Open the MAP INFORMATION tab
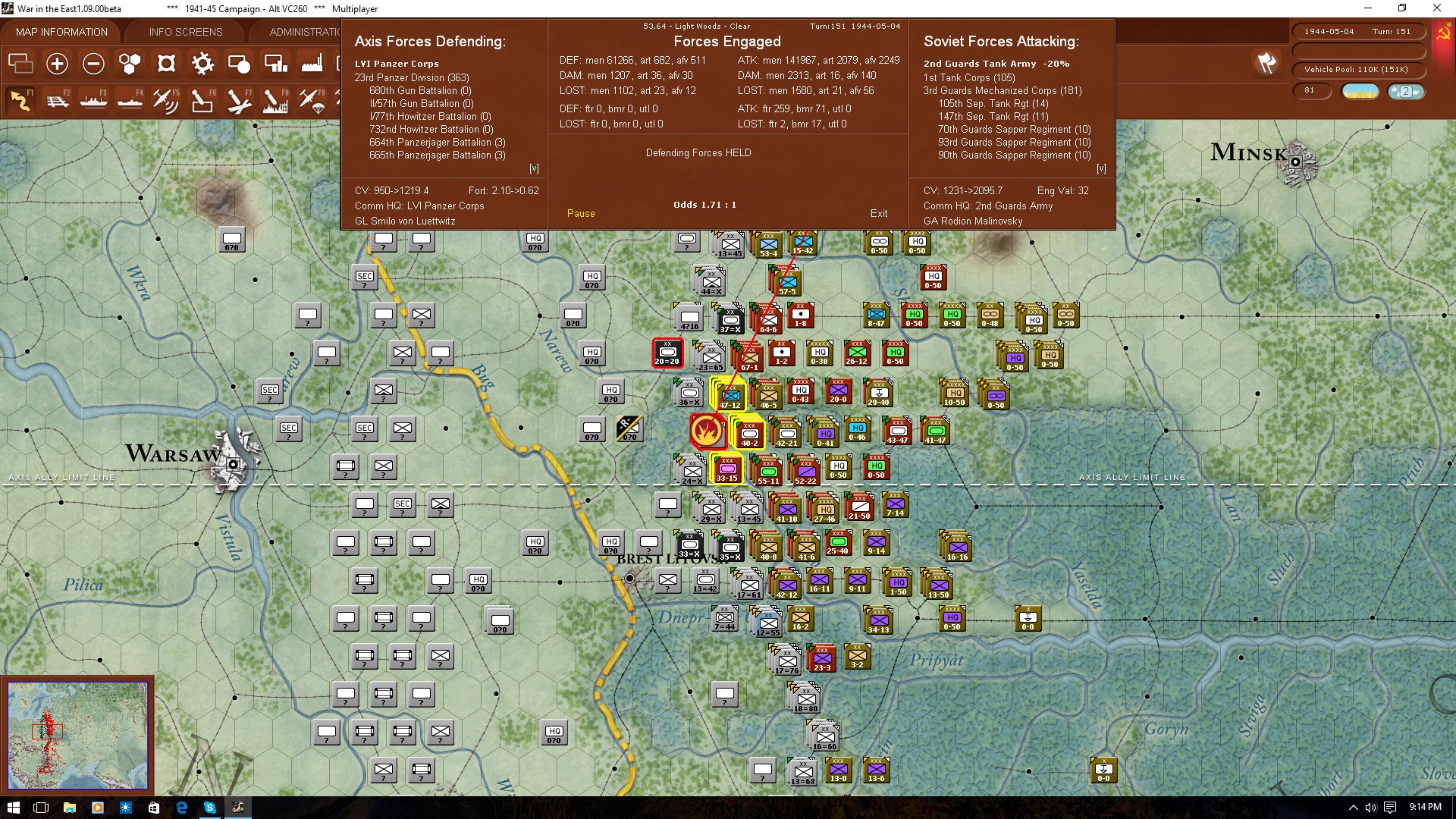The width and height of the screenshot is (1456, 819). 61,32
